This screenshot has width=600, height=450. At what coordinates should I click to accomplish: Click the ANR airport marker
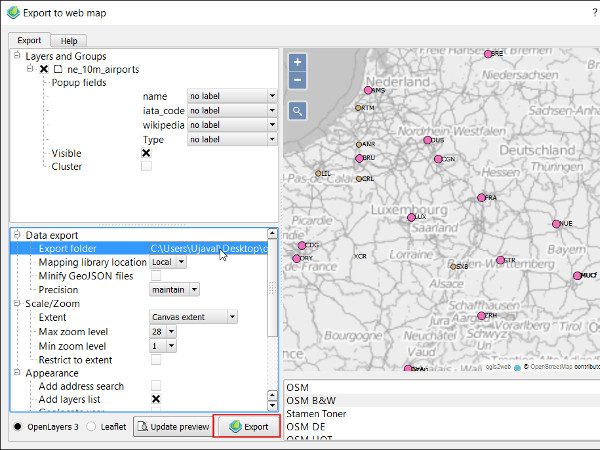point(359,145)
